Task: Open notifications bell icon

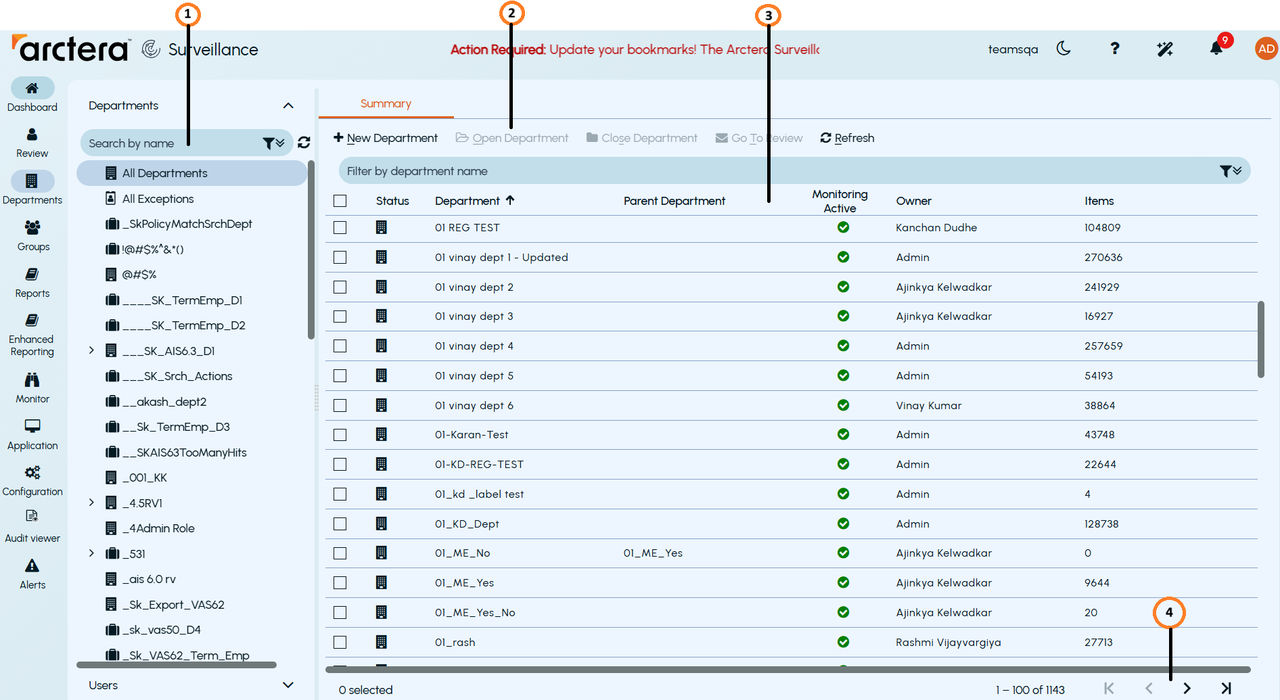Action: 1216,48
